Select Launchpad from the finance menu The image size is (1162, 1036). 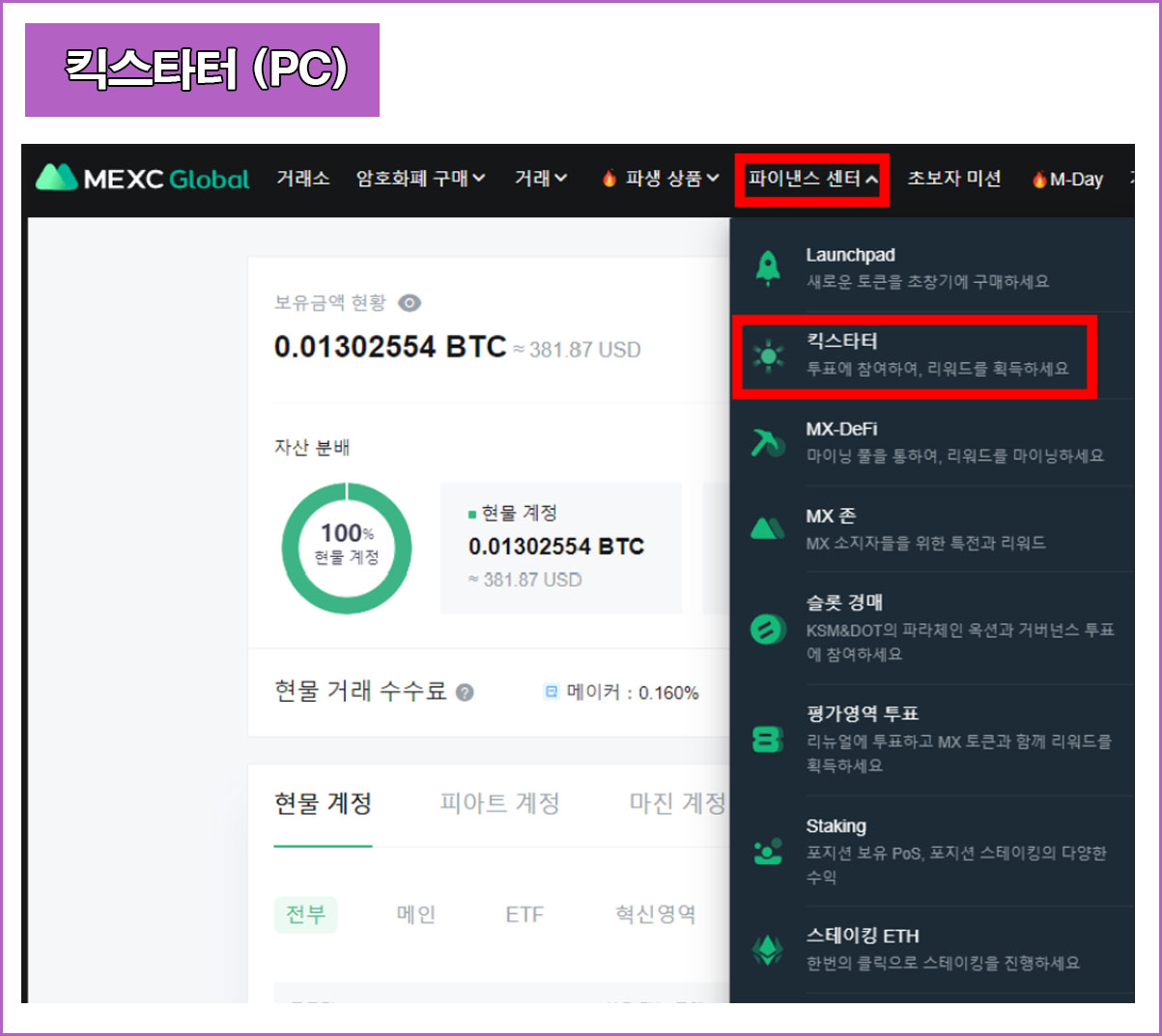pos(932,267)
